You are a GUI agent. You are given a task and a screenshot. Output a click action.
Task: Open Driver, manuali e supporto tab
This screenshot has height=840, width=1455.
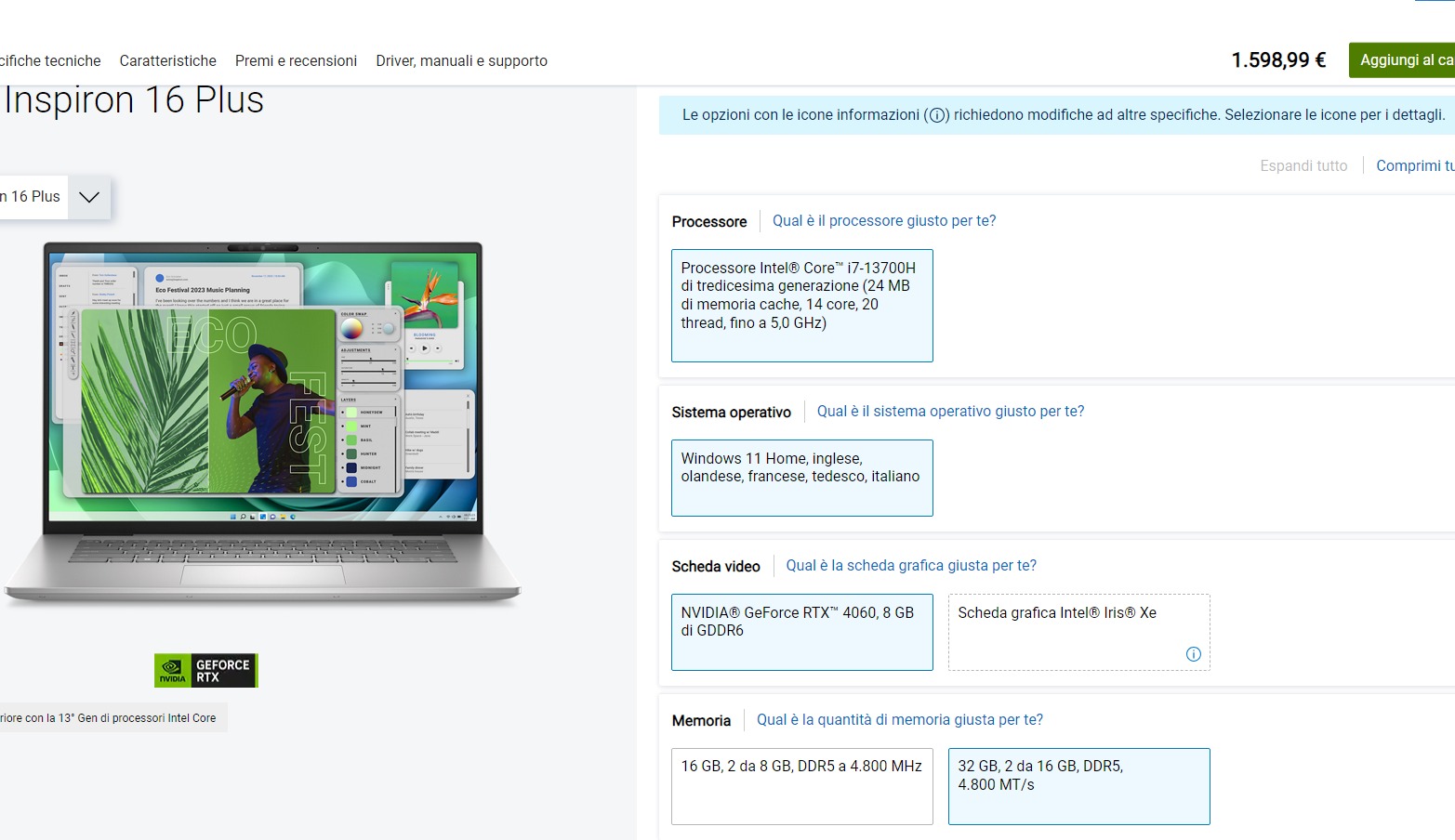click(461, 60)
